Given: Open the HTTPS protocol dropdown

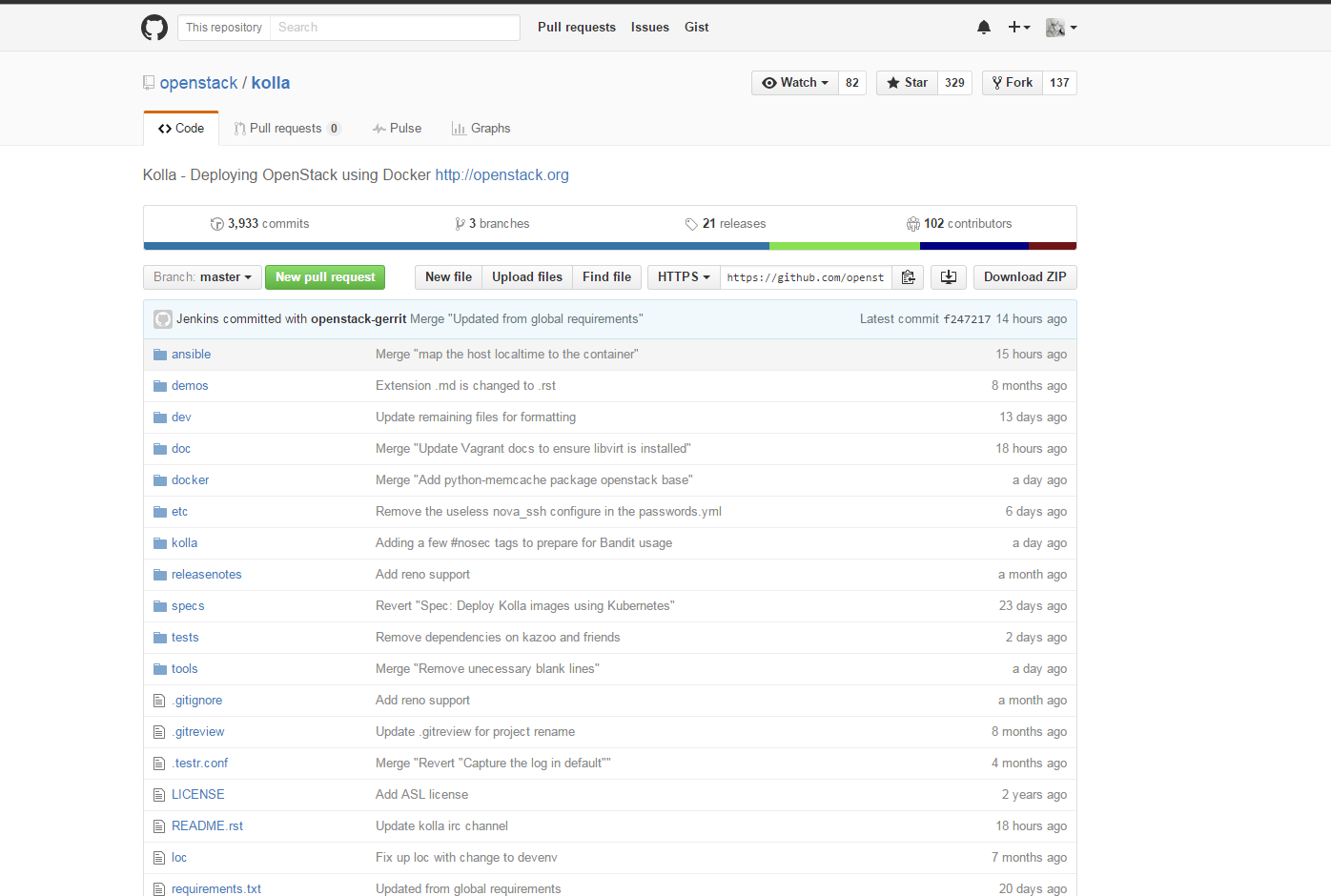Looking at the screenshot, I should coord(684,277).
